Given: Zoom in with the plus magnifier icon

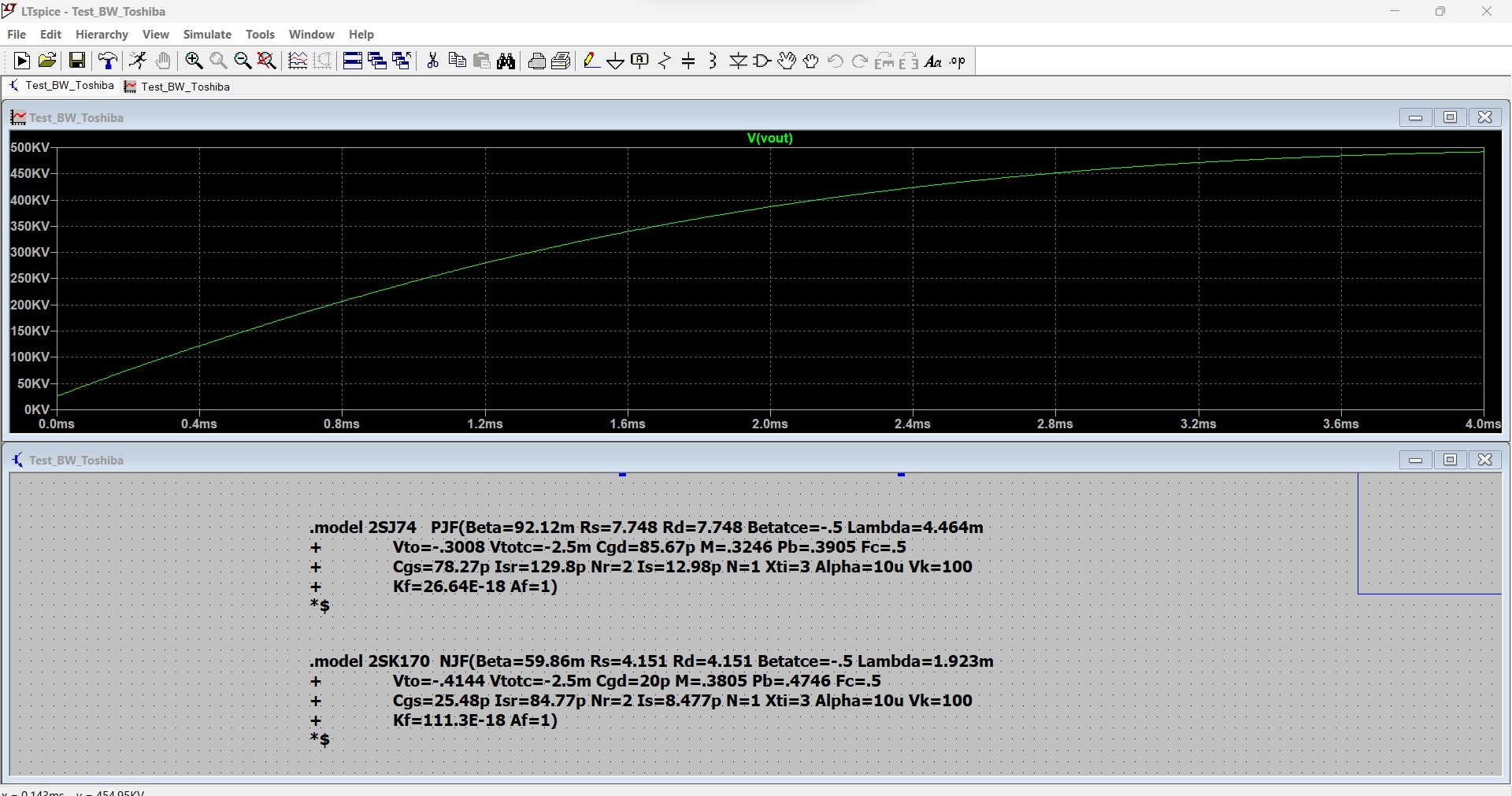Looking at the screenshot, I should (x=194, y=61).
